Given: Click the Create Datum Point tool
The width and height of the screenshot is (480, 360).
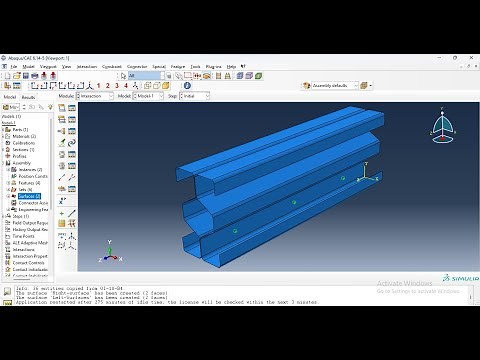Looking at the screenshot, I should click(62, 213).
